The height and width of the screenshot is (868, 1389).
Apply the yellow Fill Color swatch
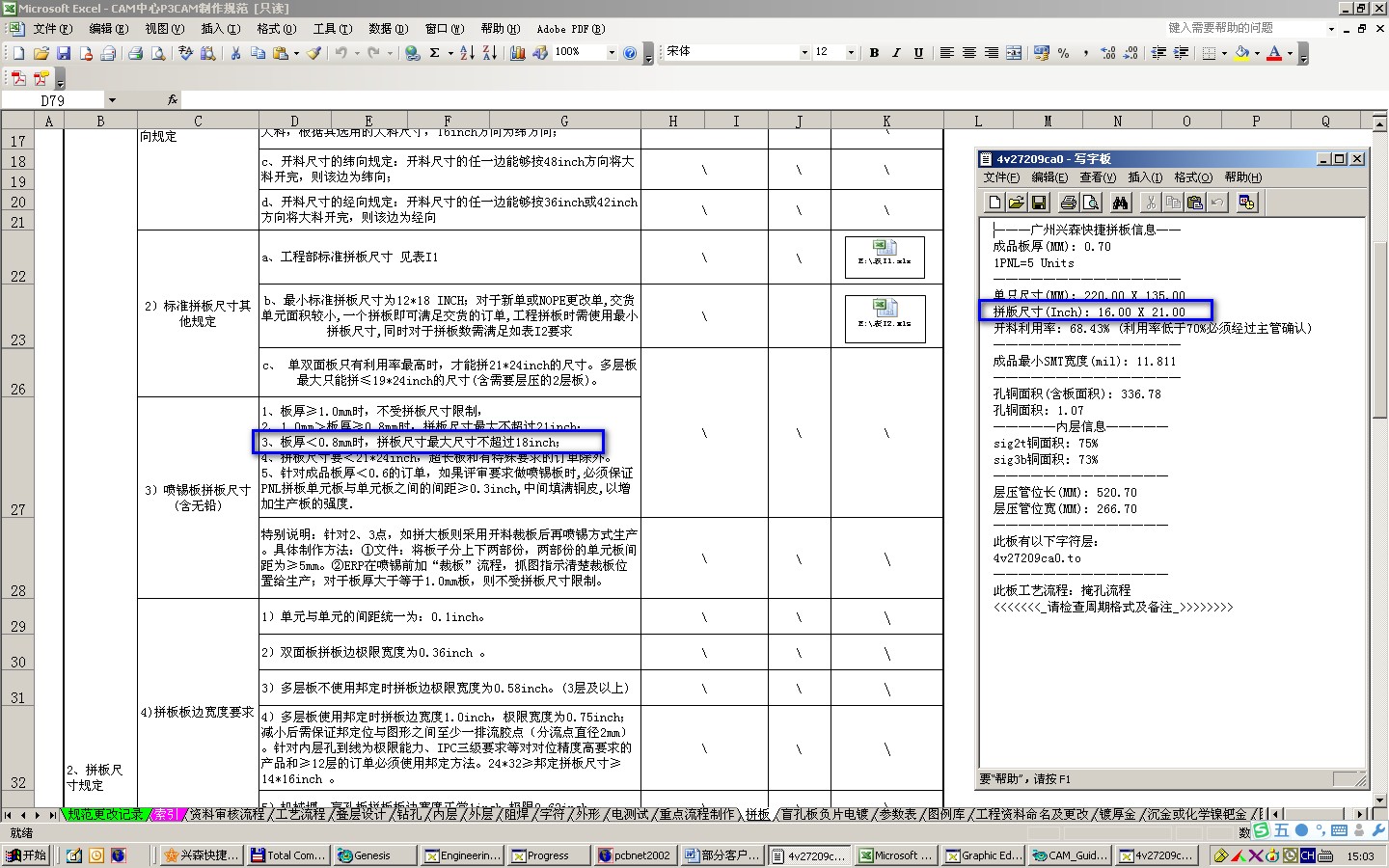pos(1241,53)
